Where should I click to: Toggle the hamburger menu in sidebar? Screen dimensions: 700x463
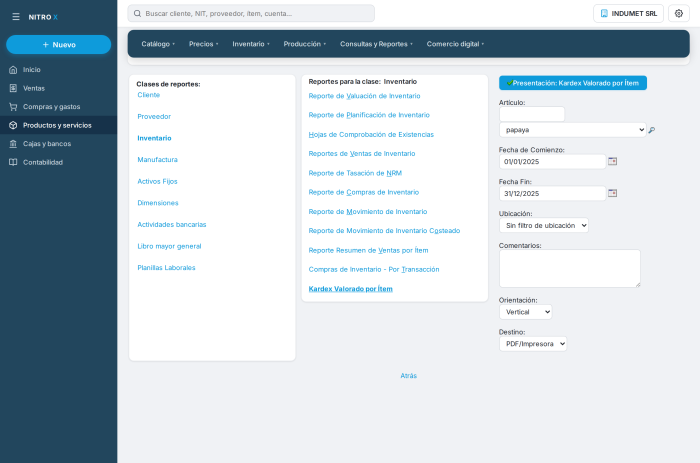coord(16,17)
